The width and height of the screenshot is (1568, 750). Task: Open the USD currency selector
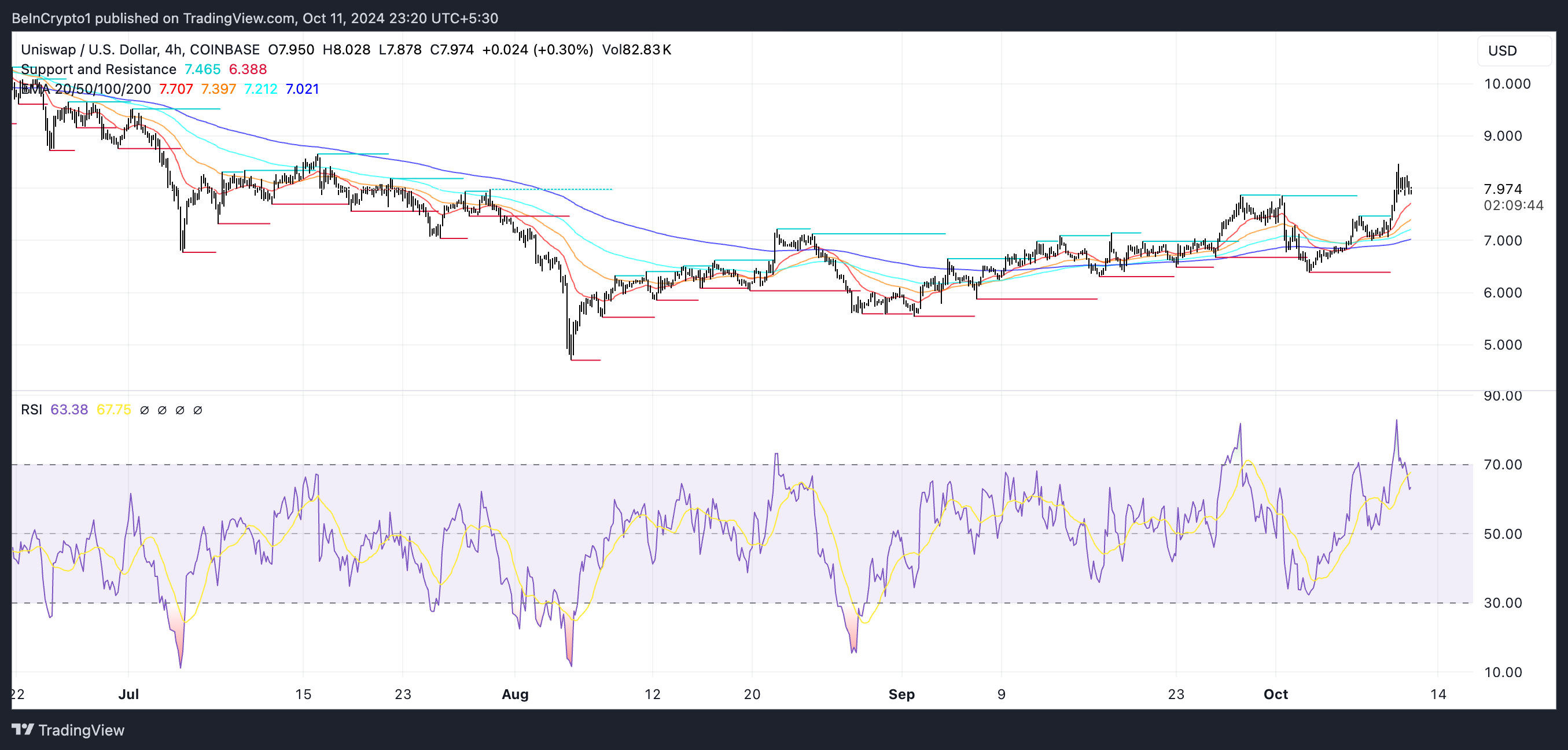1501,50
